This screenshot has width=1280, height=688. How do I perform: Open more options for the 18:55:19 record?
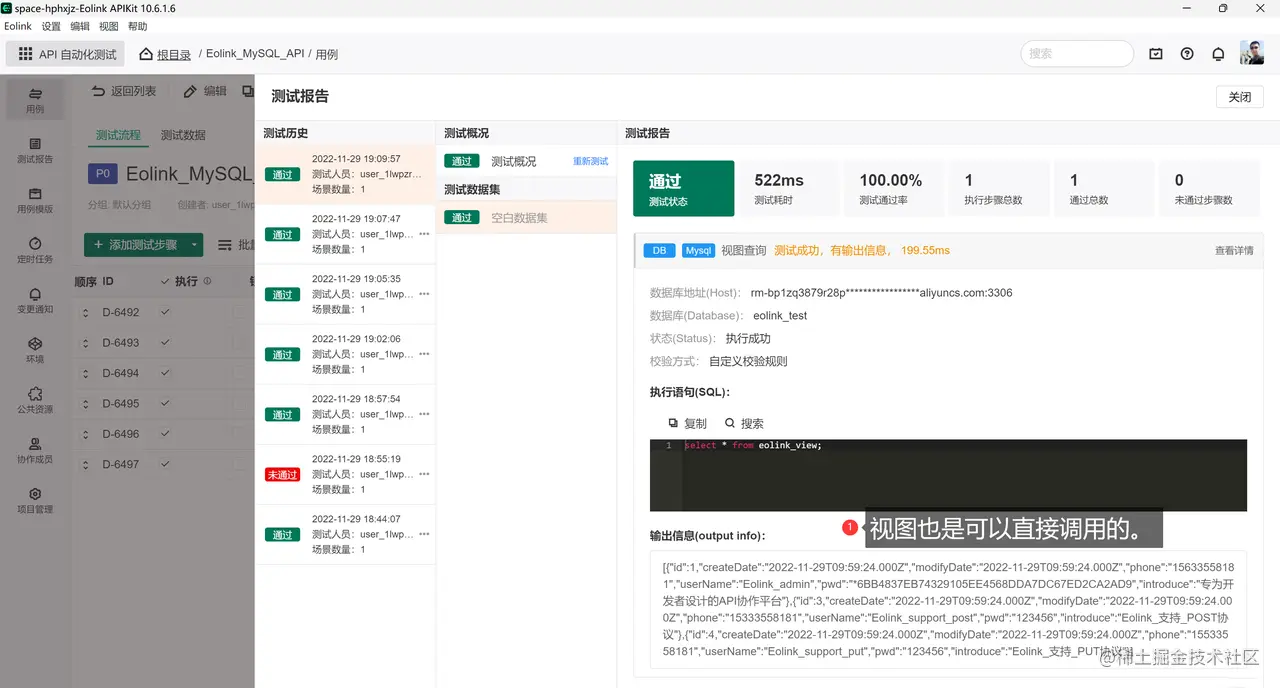[x=424, y=474]
